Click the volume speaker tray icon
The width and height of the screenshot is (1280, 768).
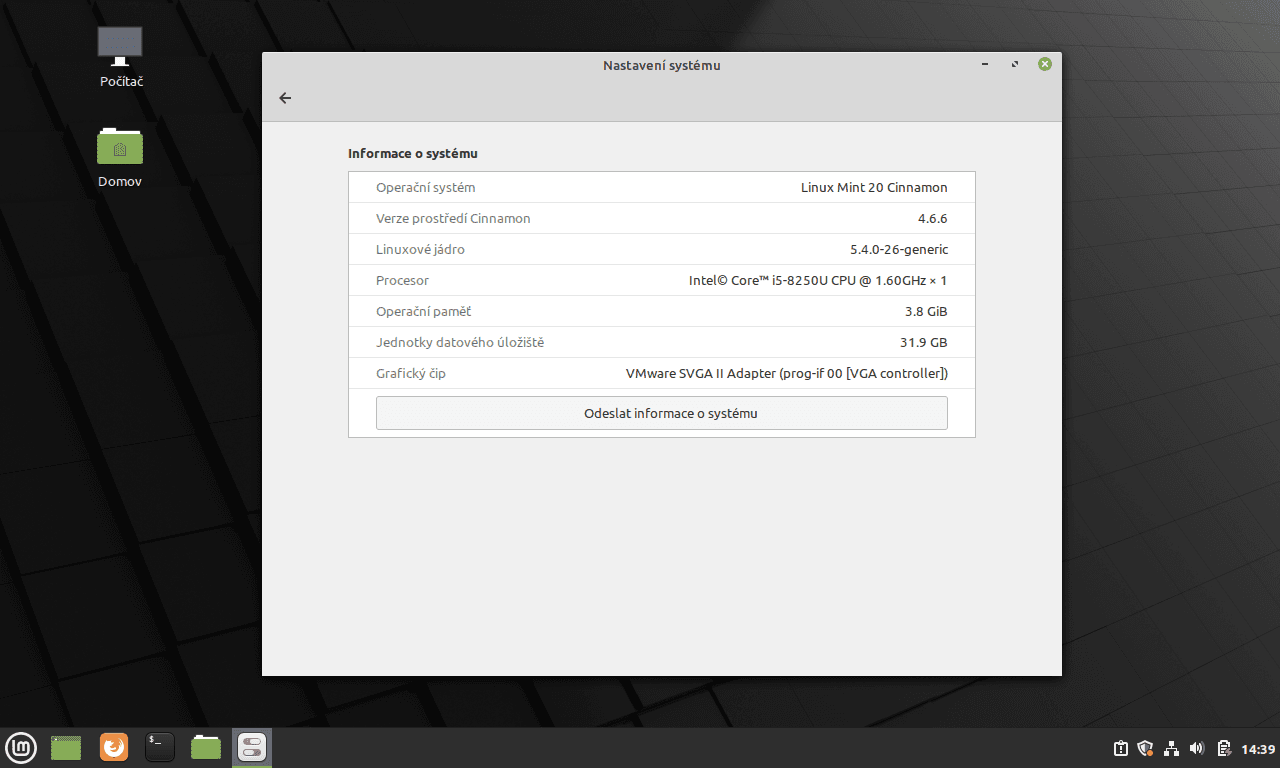click(x=1196, y=747)
